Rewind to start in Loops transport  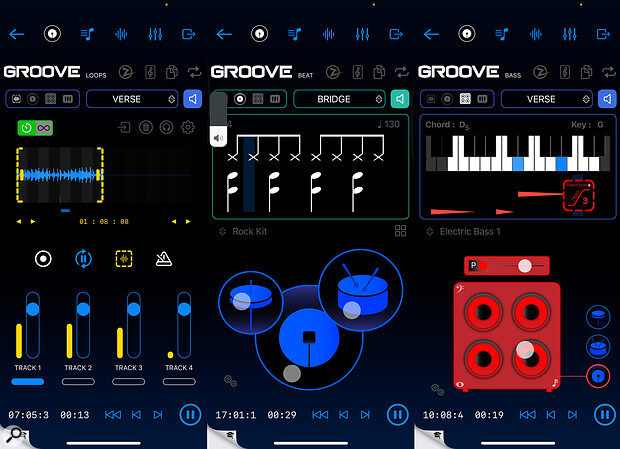coord(113,415)
